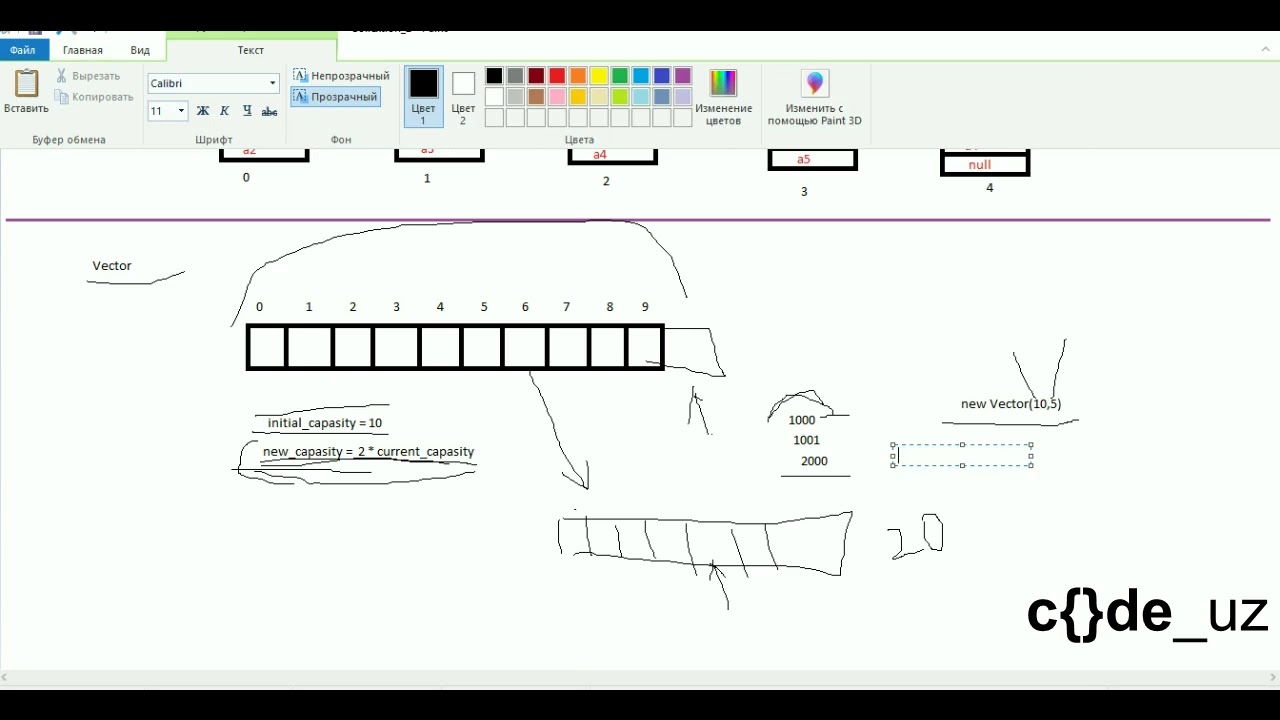
Task: Click the red 'a5' label in box 3
Action: [x=804, y=160]
